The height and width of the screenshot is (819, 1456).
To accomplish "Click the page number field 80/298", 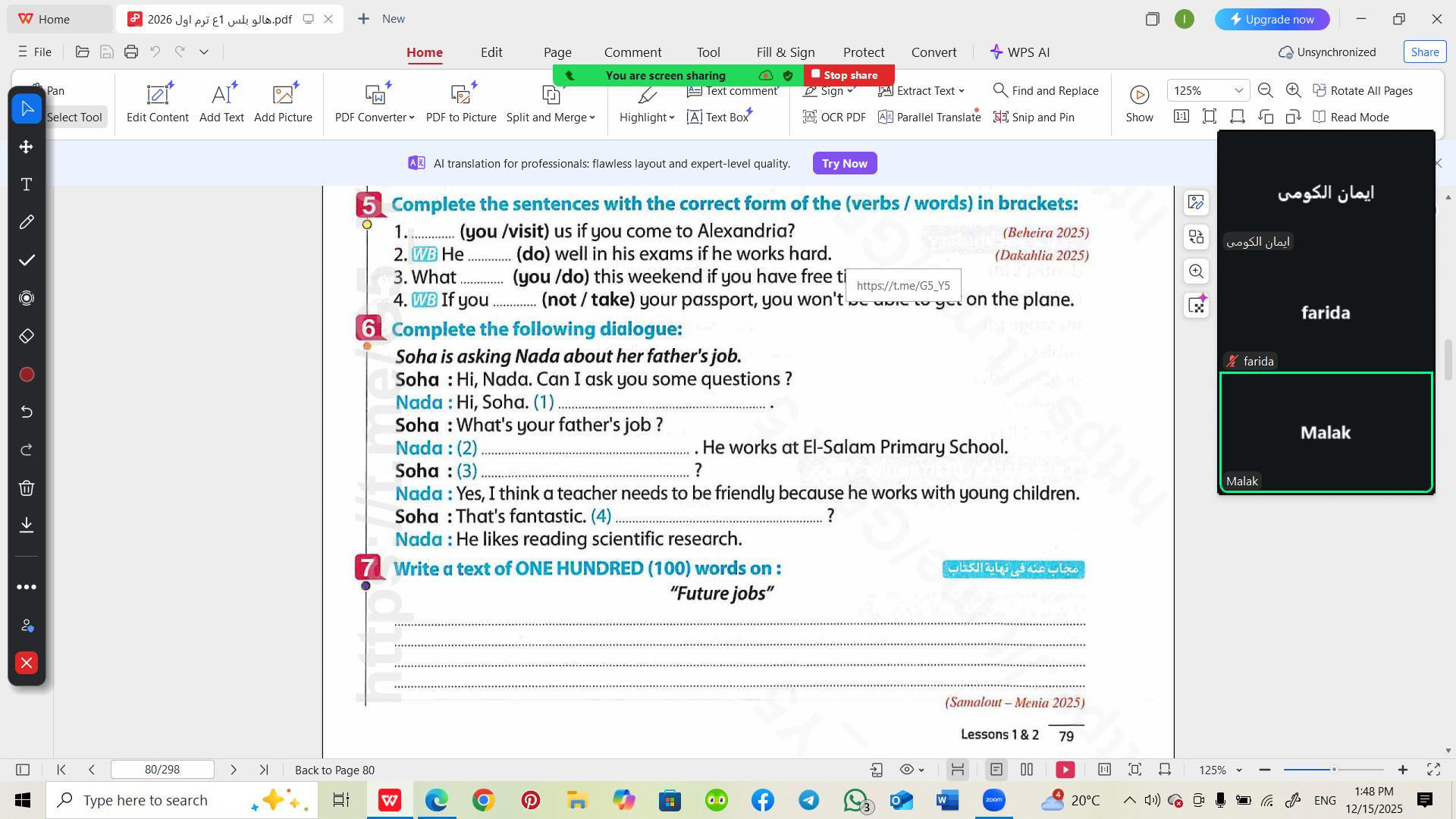I will (162, 770).
